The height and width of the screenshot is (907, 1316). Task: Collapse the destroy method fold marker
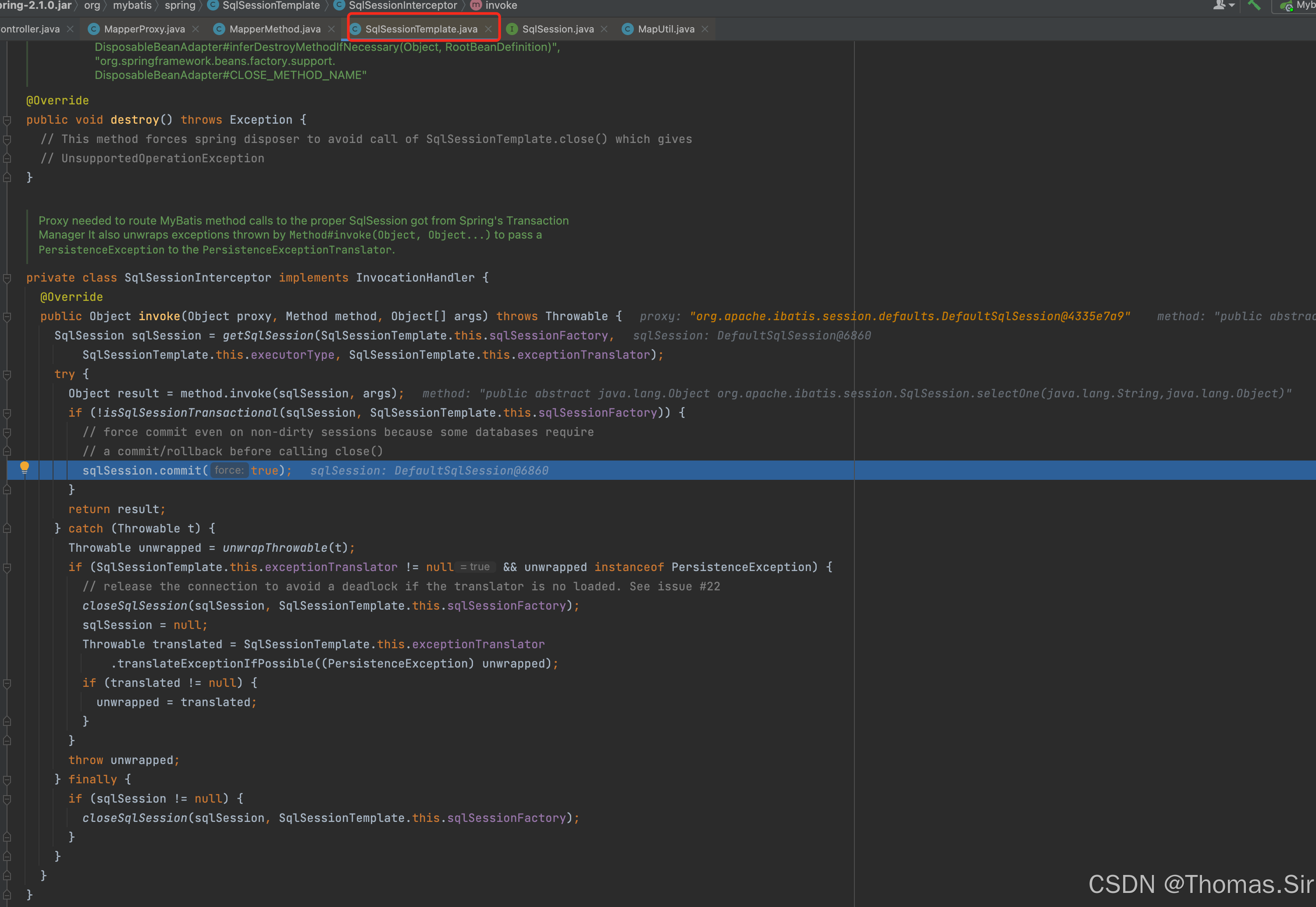coord(7,120)
